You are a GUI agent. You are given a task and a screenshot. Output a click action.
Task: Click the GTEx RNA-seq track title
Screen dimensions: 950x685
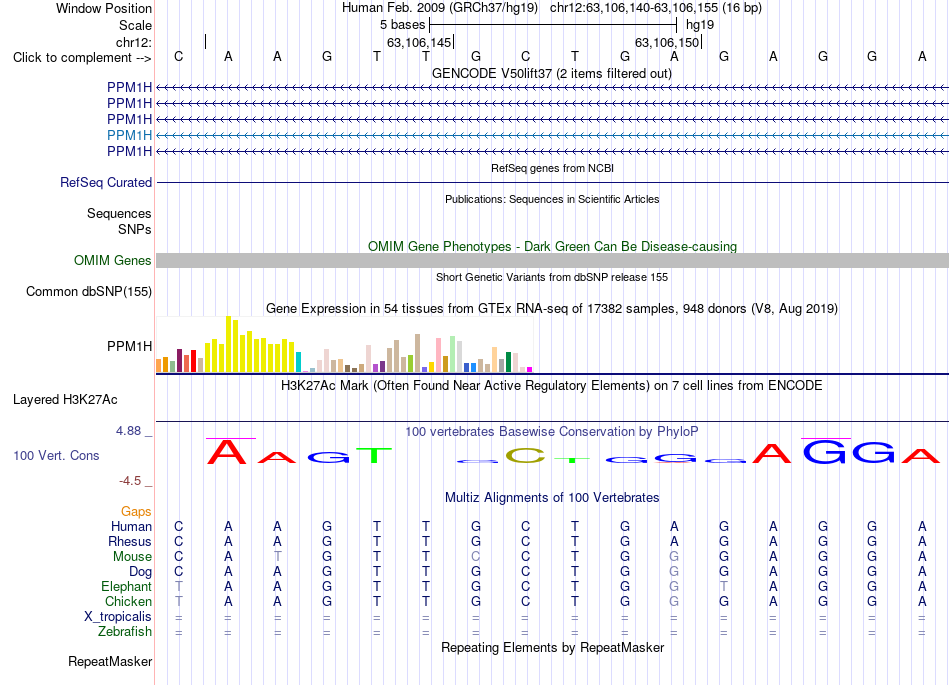[552, 308]
